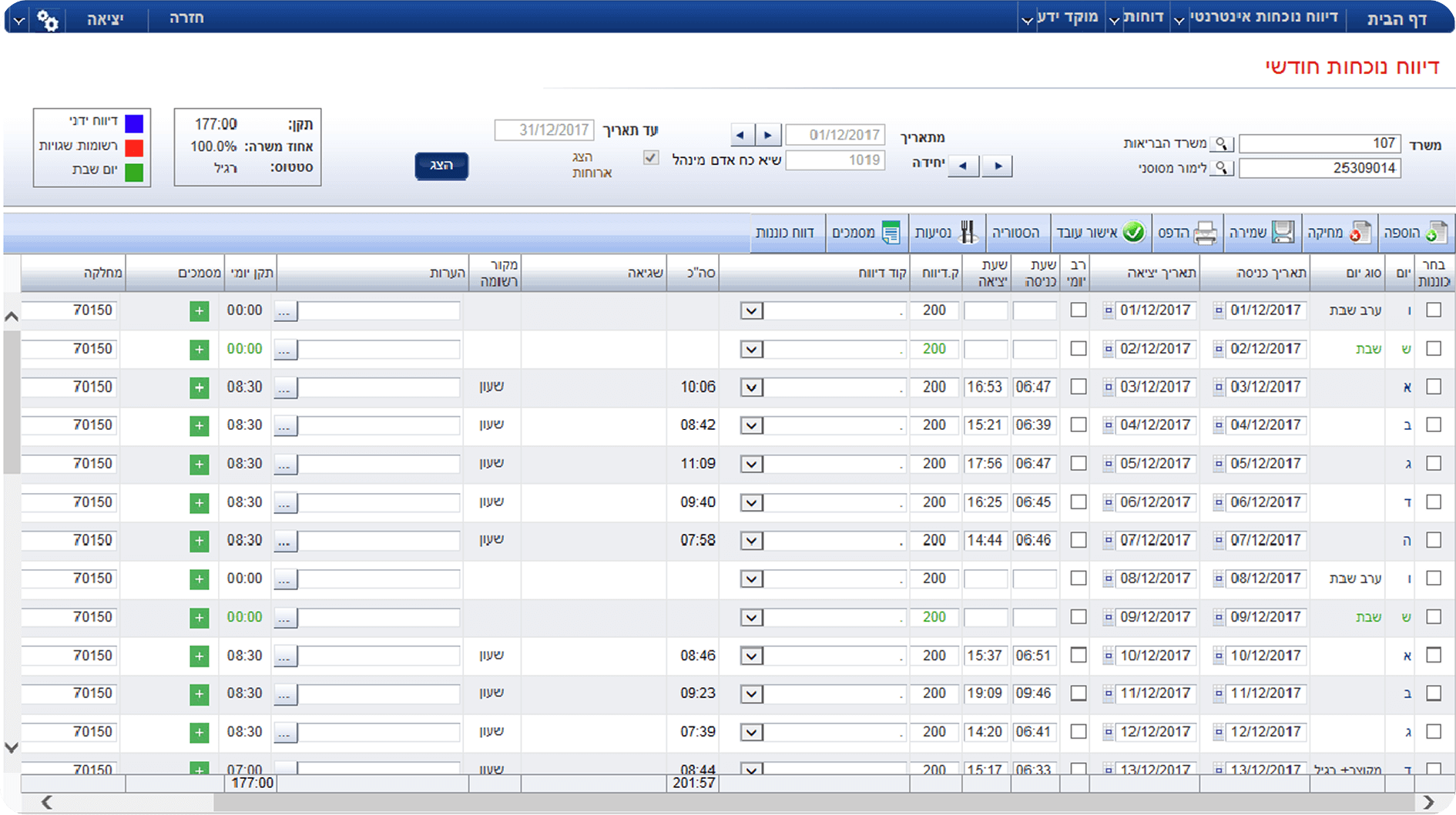Open the דיווח נוכחות אינטרנטי menu
1456x815 pixels.
click(1263, 18)
